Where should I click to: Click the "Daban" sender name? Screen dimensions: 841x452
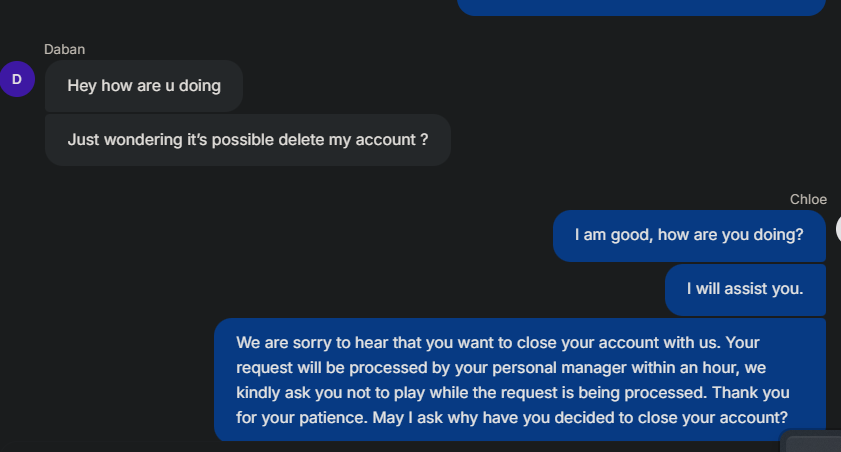(x=64, y=49)
